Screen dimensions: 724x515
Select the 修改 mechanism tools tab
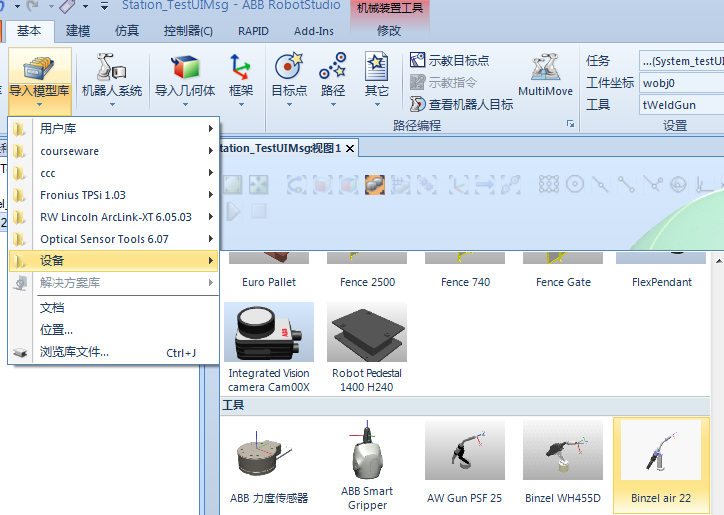(x=389, y=31)
